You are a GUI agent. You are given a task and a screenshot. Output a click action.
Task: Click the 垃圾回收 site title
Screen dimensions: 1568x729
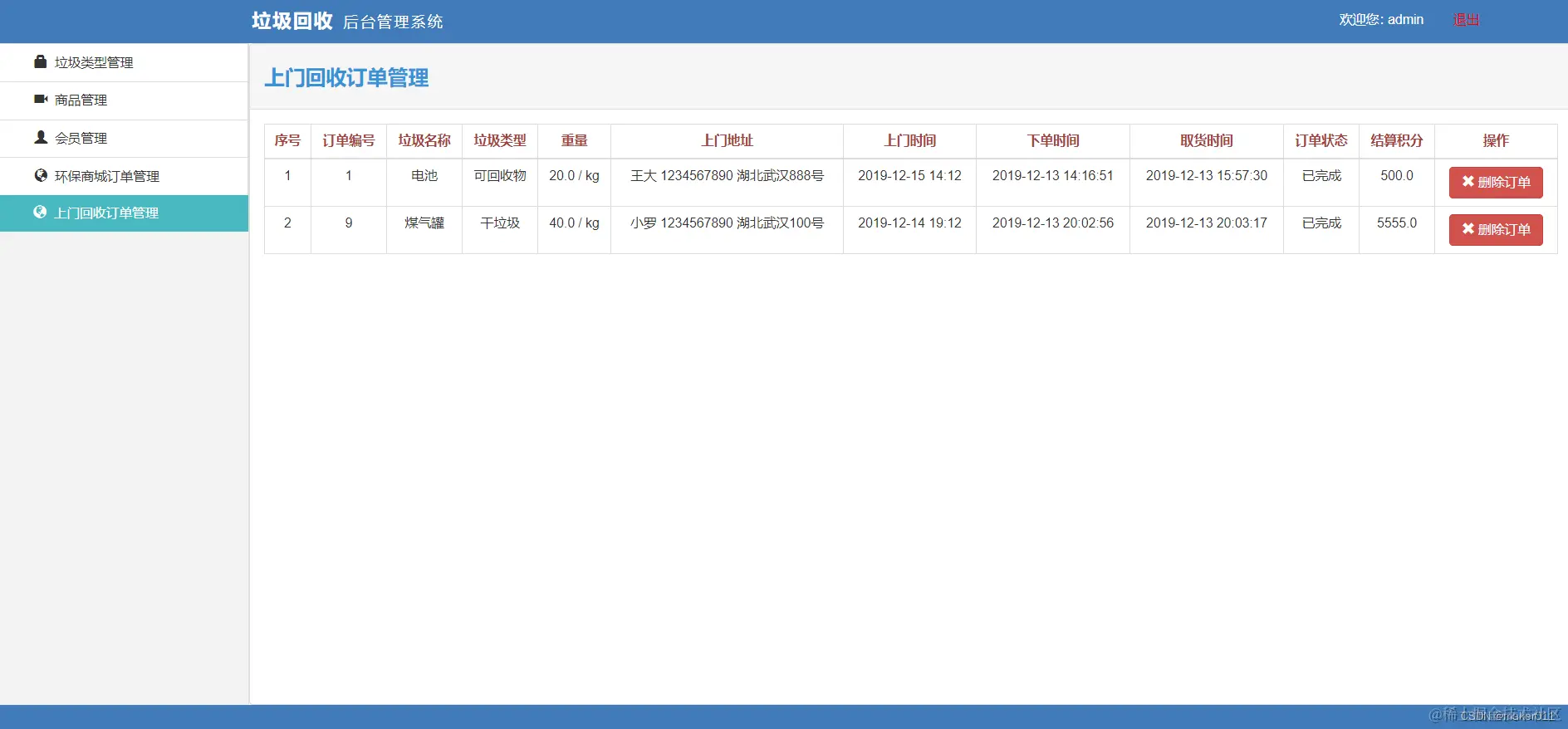click(292, 21)
